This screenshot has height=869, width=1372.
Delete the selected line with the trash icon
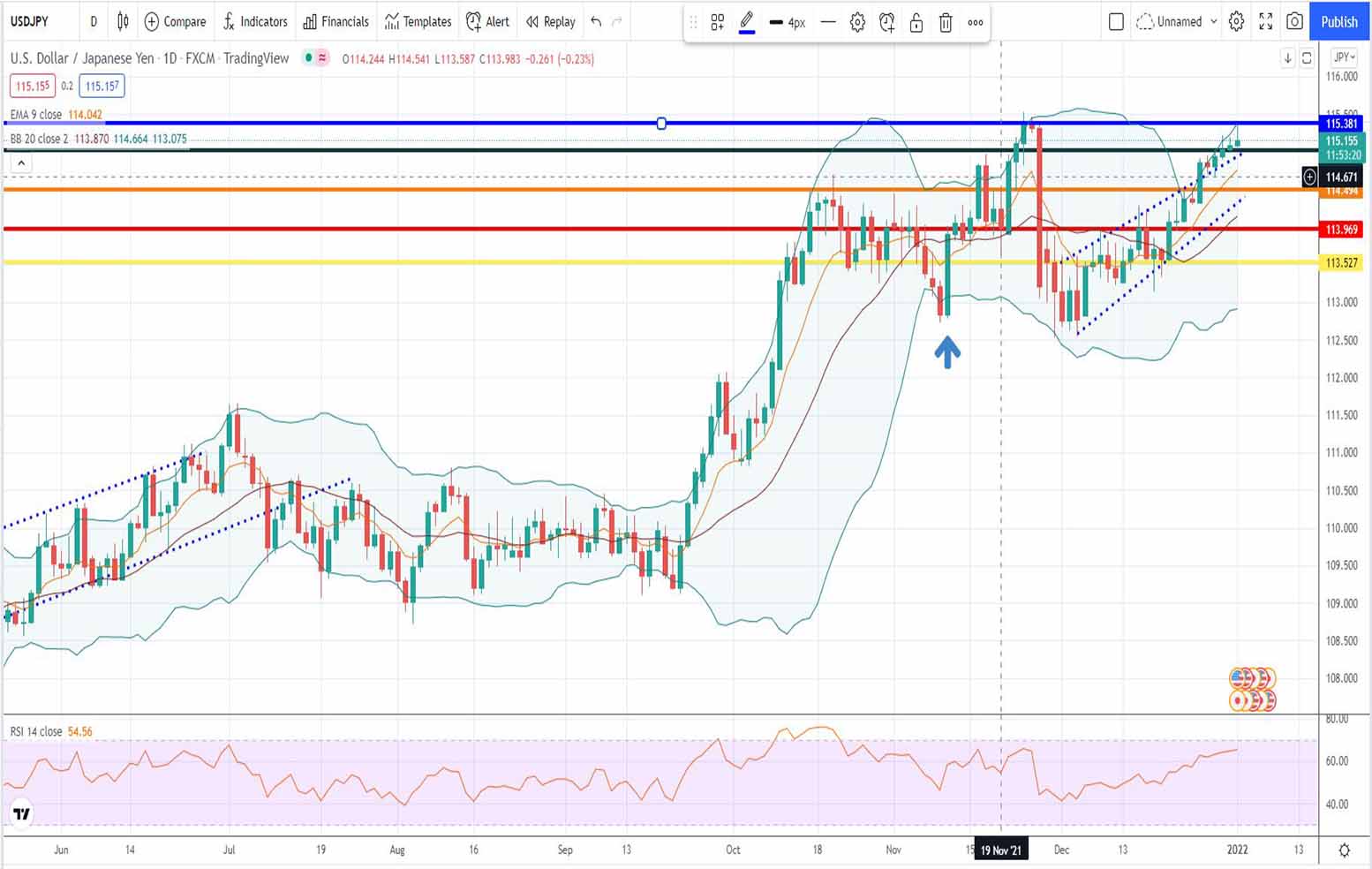(x=946, y=23)
